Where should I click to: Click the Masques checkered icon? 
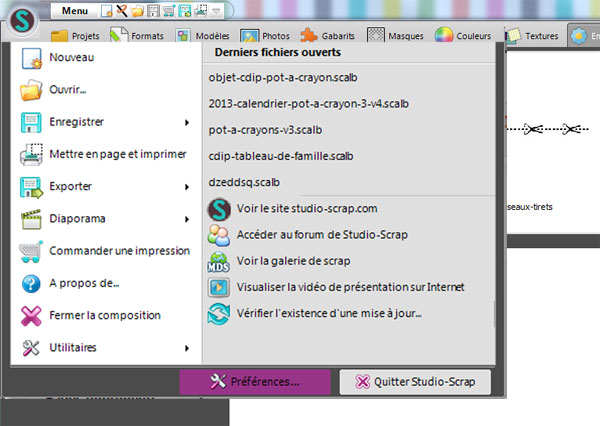[375, 35]
